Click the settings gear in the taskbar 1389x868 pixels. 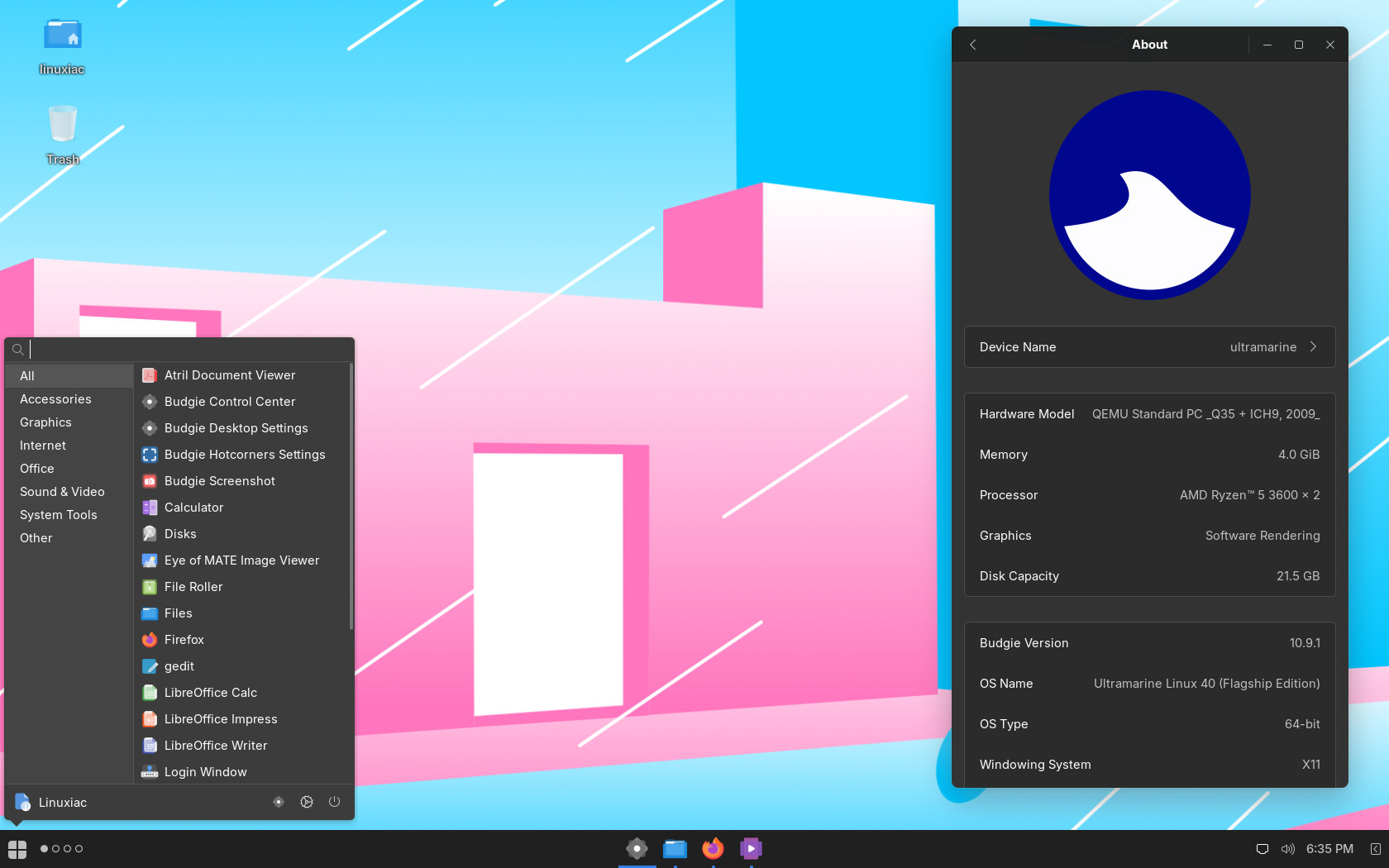[x=637, y=848]
